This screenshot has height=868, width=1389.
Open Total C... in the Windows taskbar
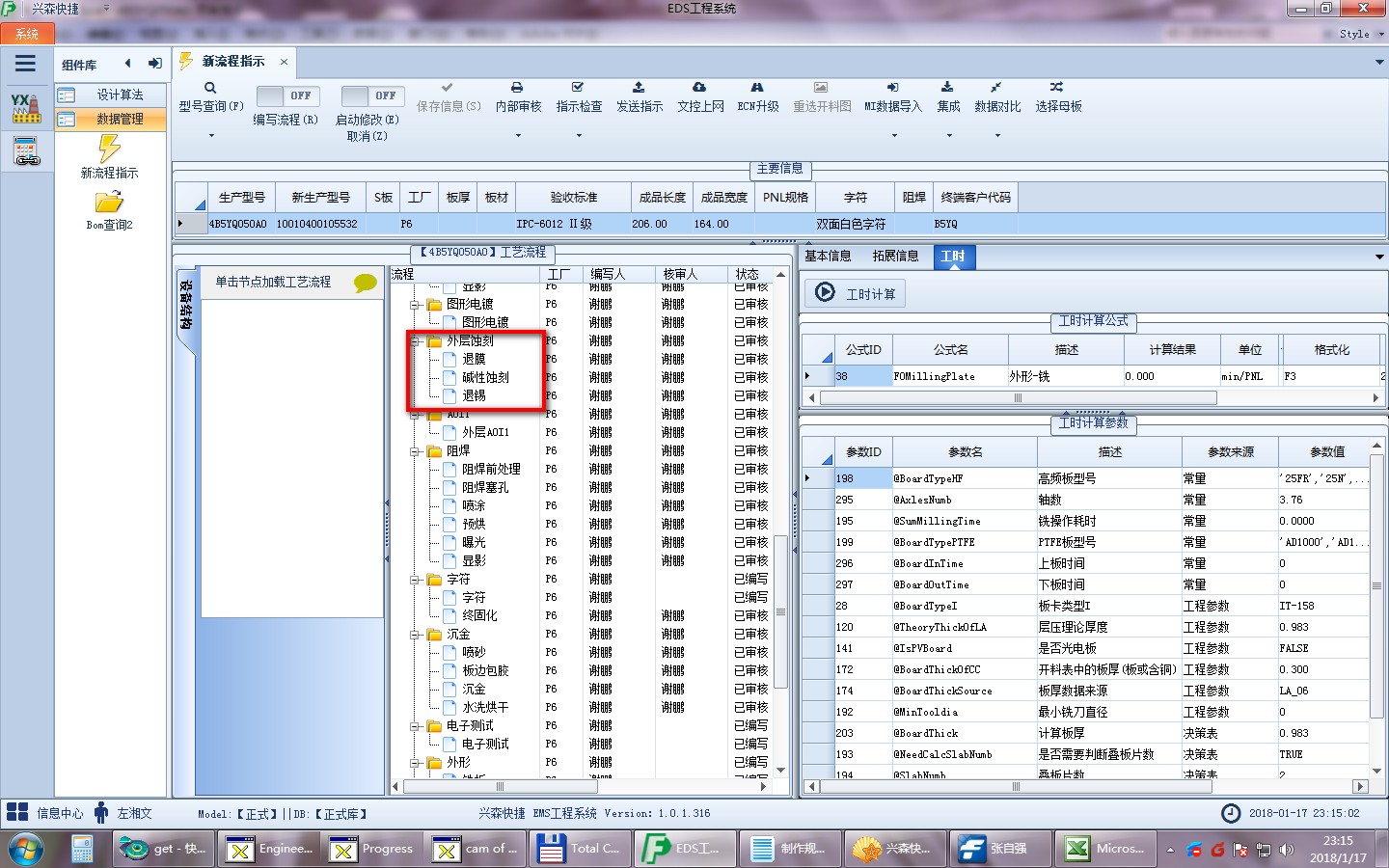point(579,849)
